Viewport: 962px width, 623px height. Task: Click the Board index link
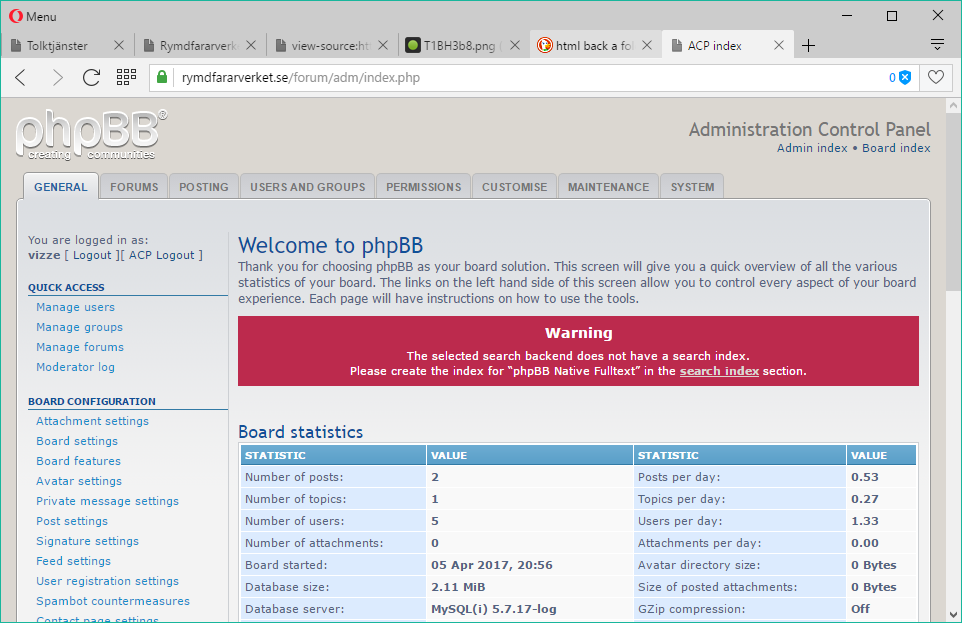pyautogui.click(x=896, y=148)
